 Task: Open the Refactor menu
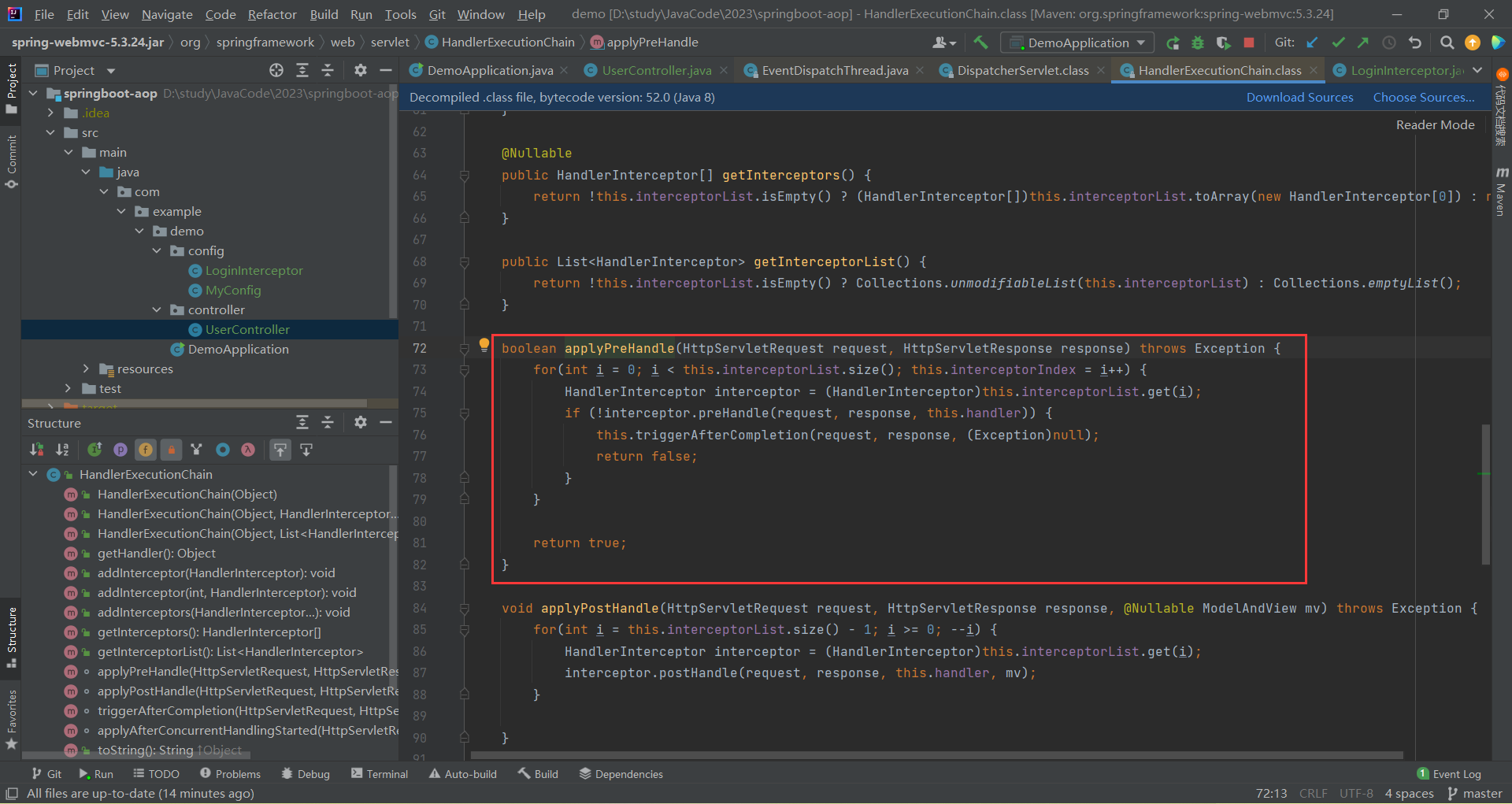pyautogui.click(x=272, y=14)
